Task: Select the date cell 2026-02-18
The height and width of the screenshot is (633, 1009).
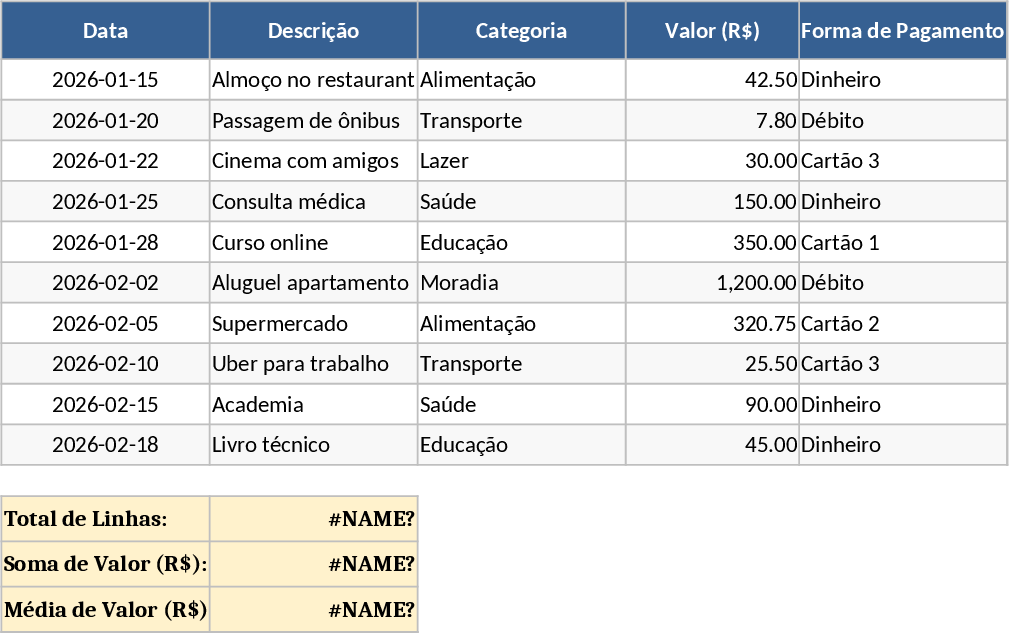Action: 105,445
